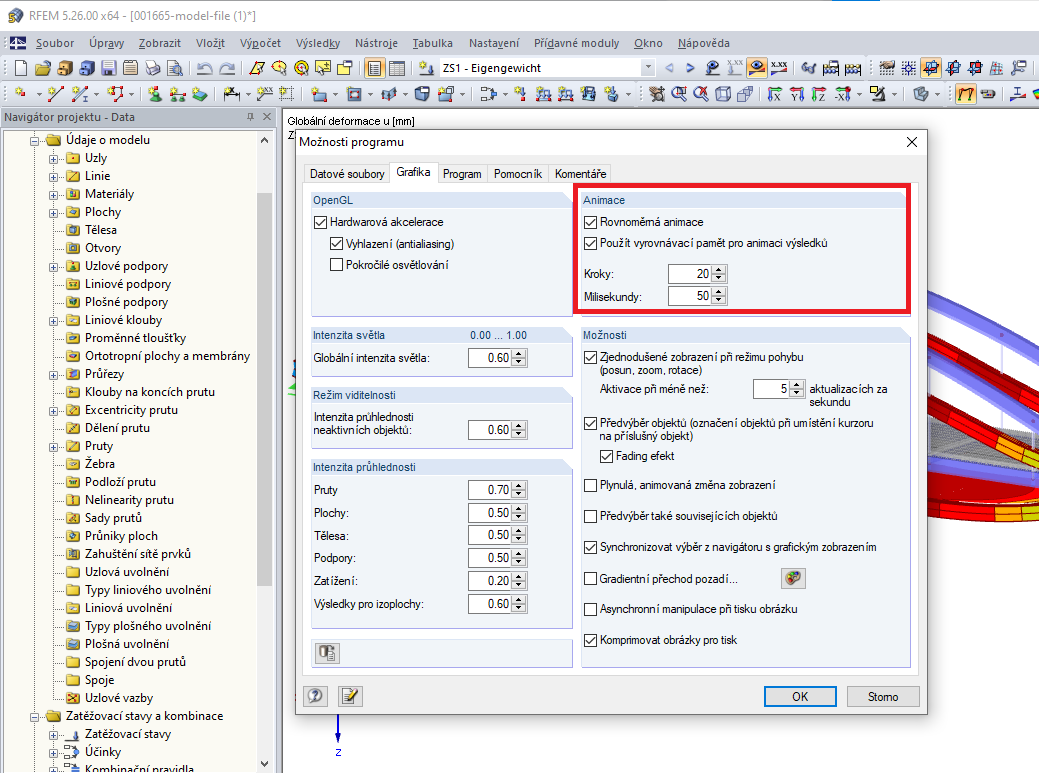Click the x.xx result values icon
The height and width of the screenshot is (773, 1039).
[779, 68]
